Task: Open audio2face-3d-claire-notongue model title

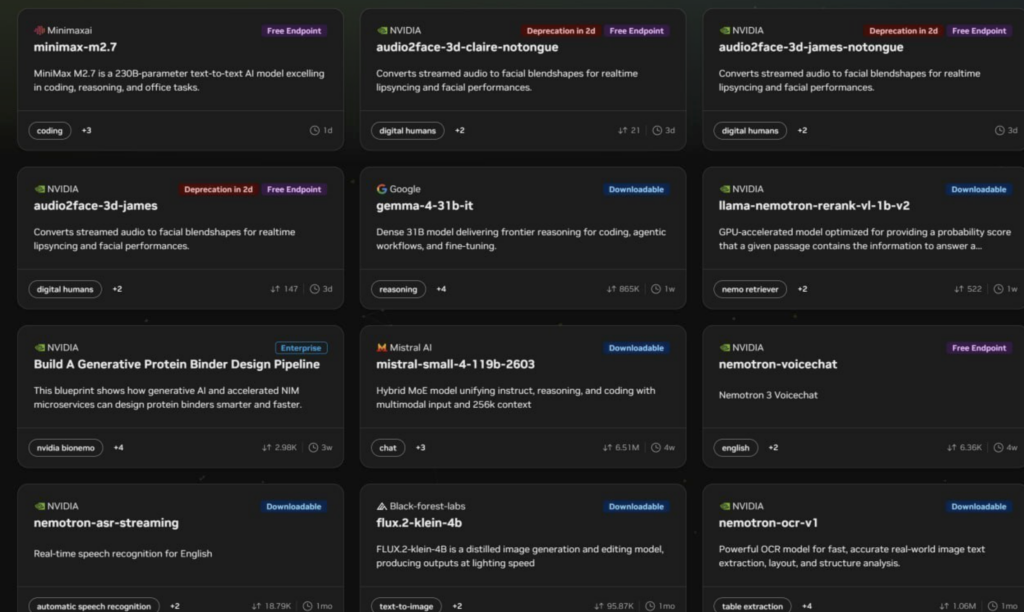Action: coord(467,47)
